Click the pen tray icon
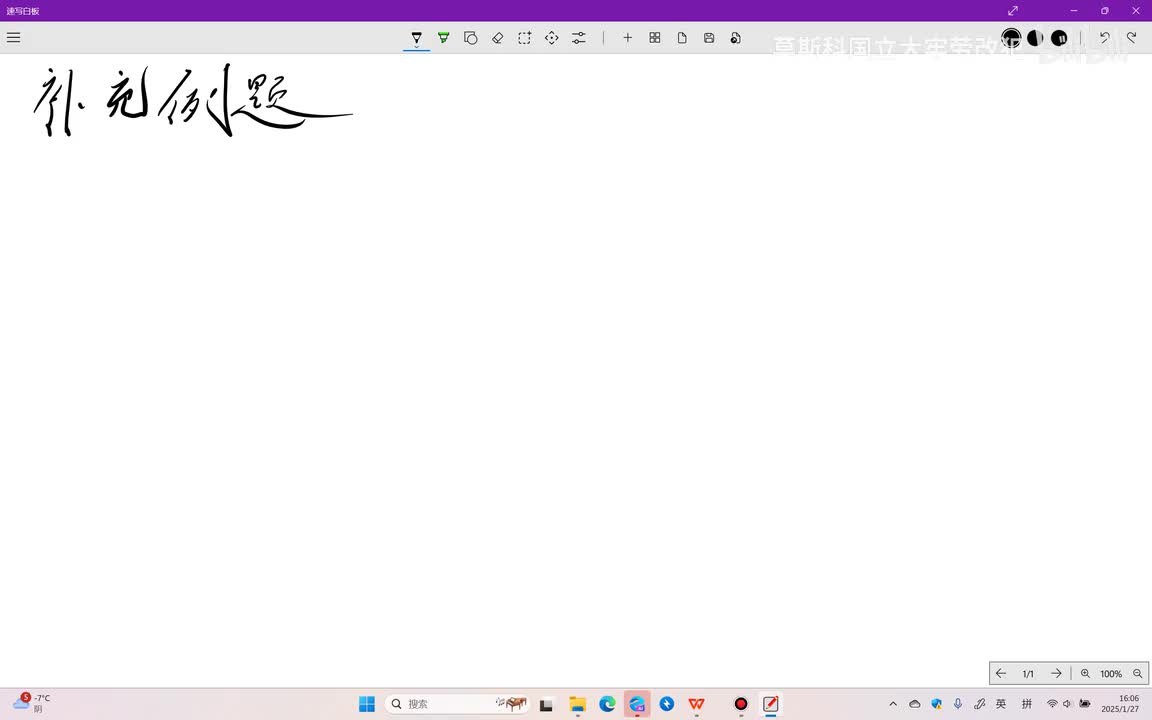The image size is (1152, 720). pyautogui.click(x=979, y=704)
